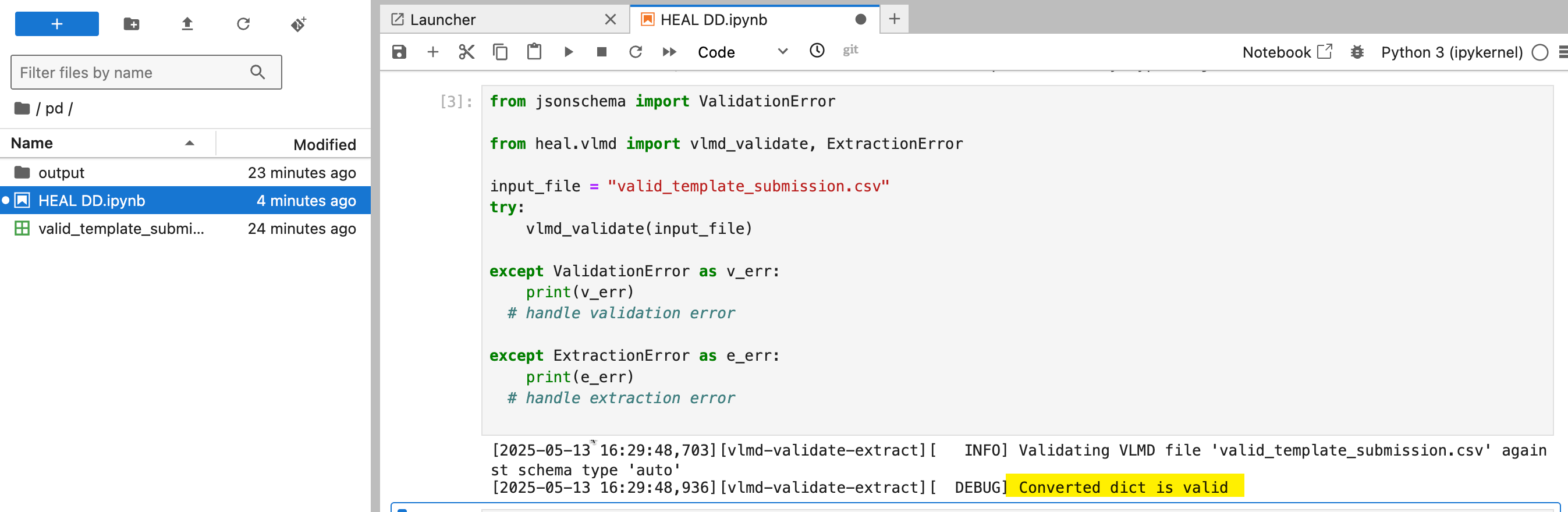
Task: Click cell prompt [3]:
Action: [456, 102]
